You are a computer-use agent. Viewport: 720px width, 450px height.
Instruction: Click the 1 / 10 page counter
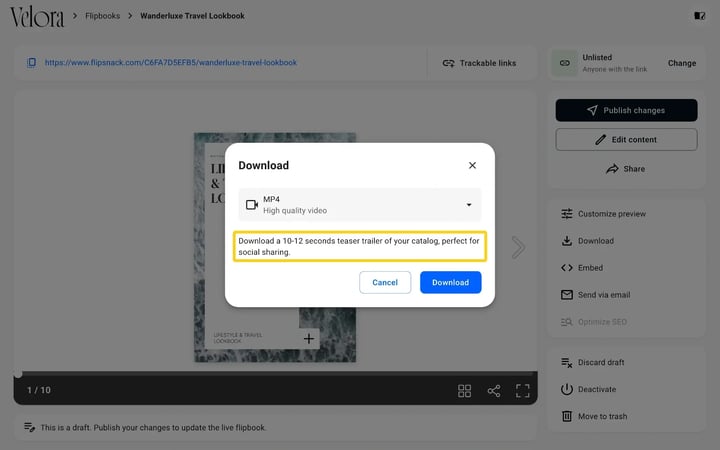click(x=39, y=390)
